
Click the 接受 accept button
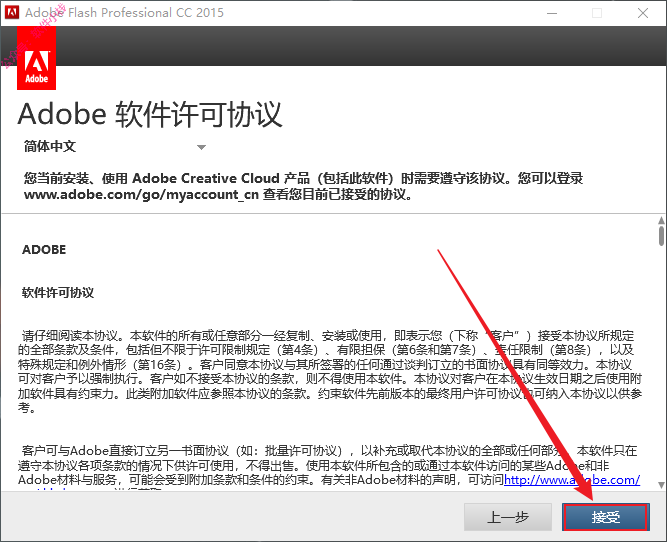pos(606,517)
